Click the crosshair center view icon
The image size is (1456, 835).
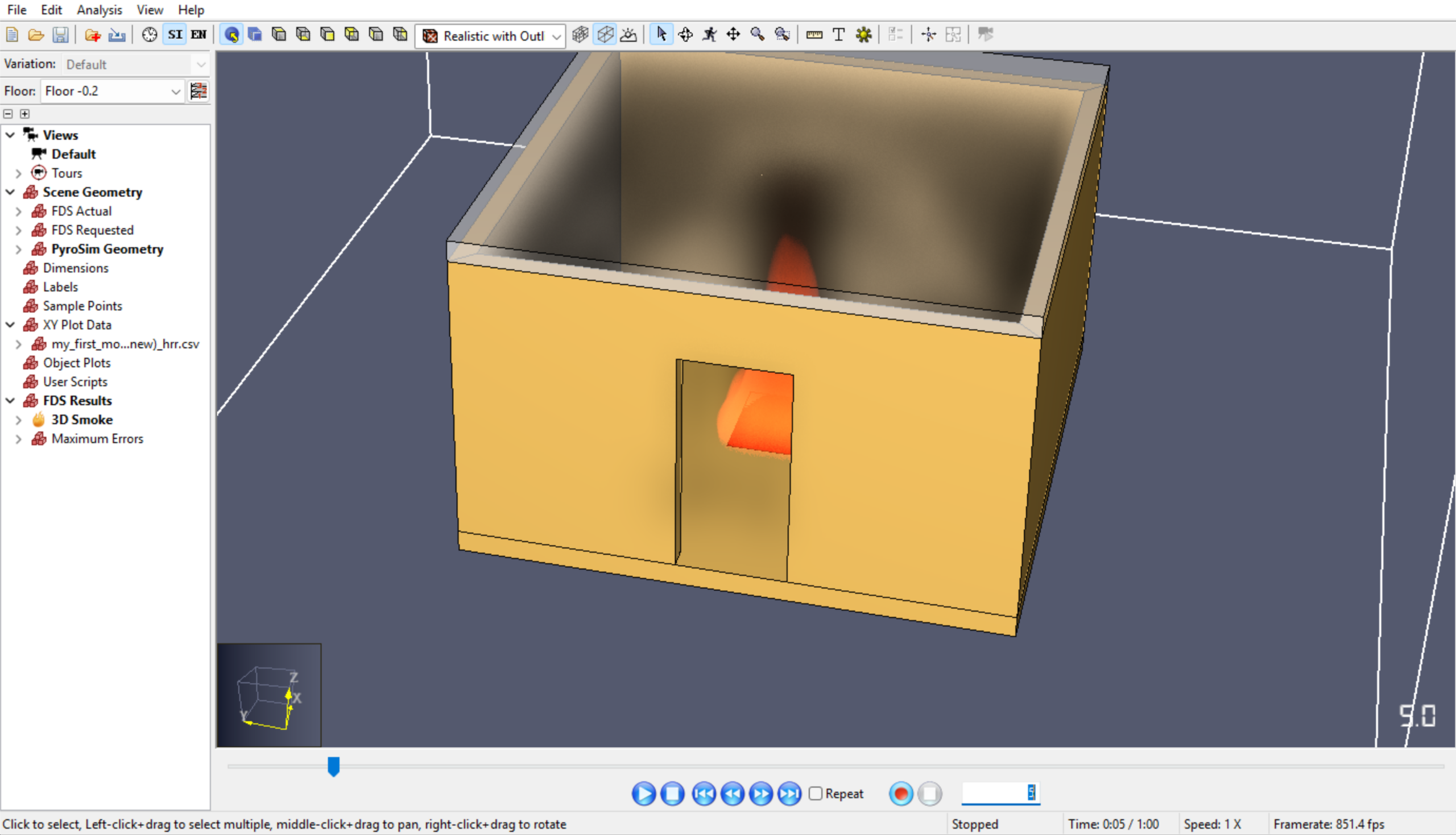pos(928,35)
